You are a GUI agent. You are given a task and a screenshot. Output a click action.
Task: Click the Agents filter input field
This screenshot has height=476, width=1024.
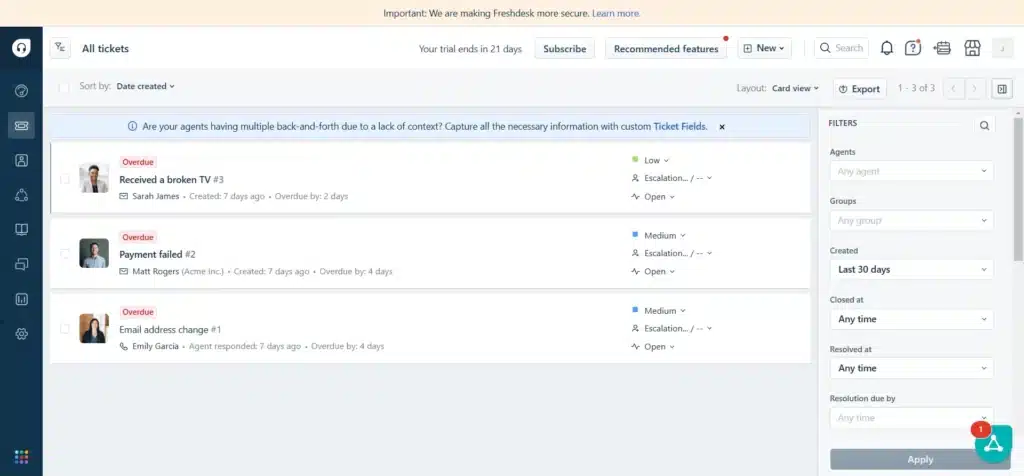[911, 172]
